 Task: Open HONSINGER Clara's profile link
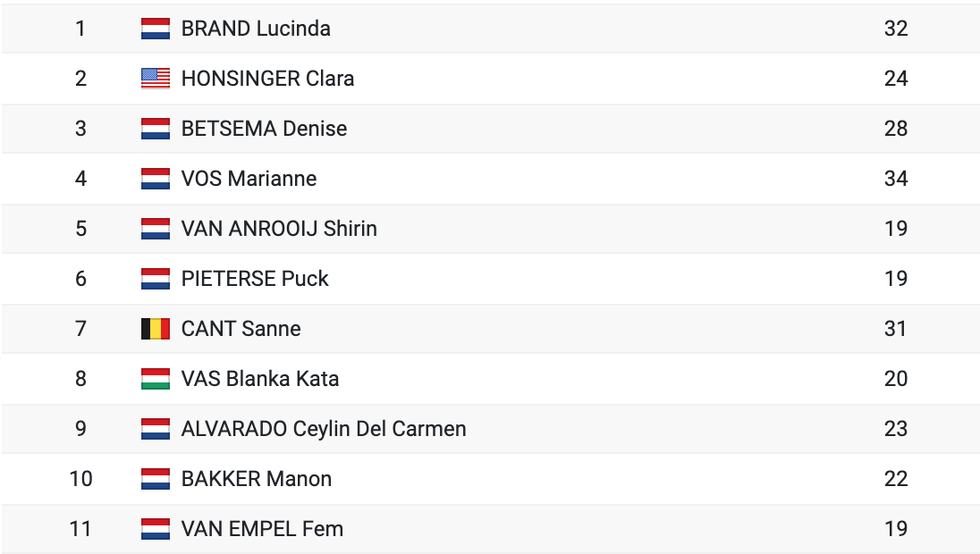[x=268, y=79]
